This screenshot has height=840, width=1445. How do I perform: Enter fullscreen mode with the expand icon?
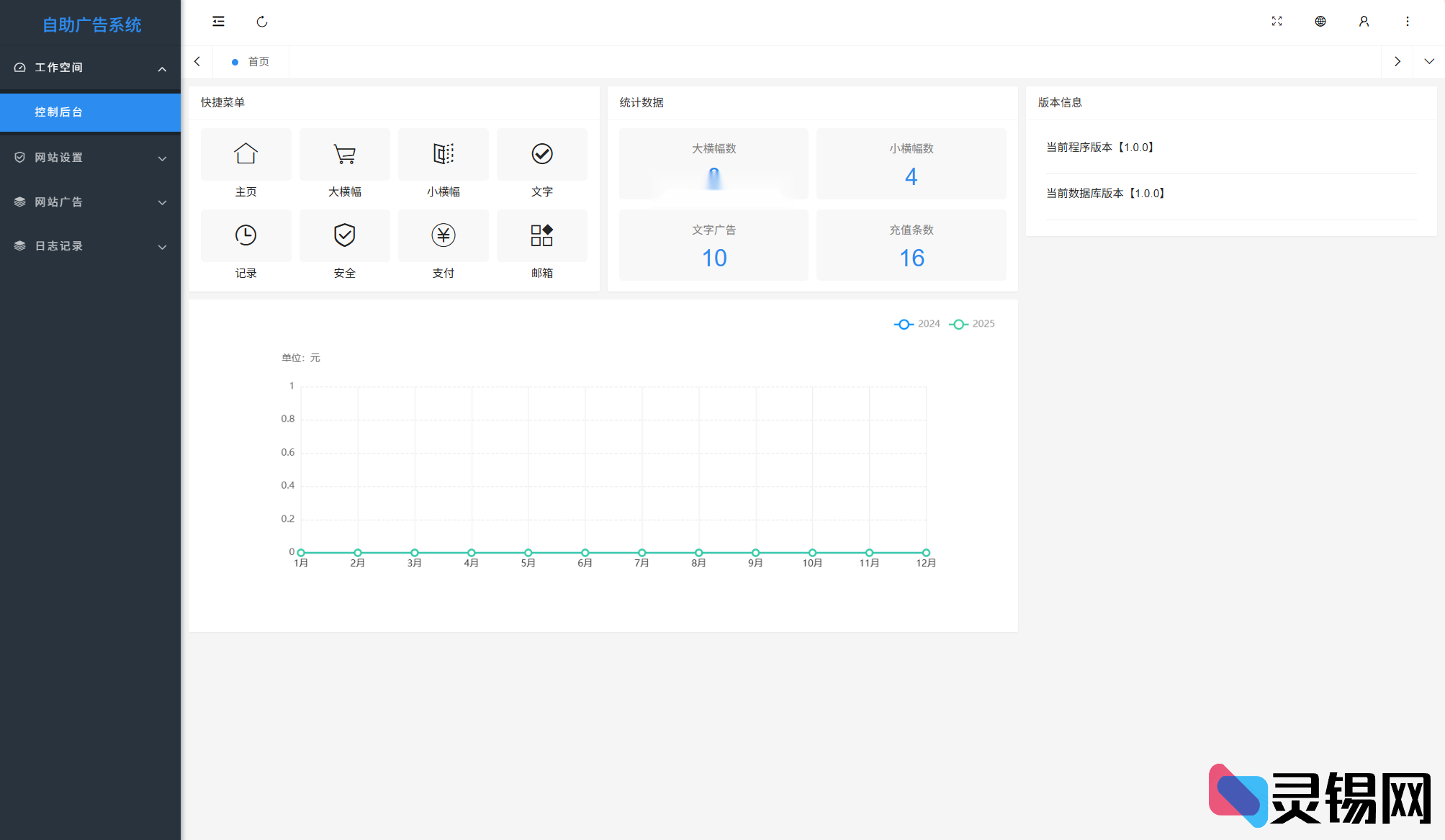[x=1277, y=22]
